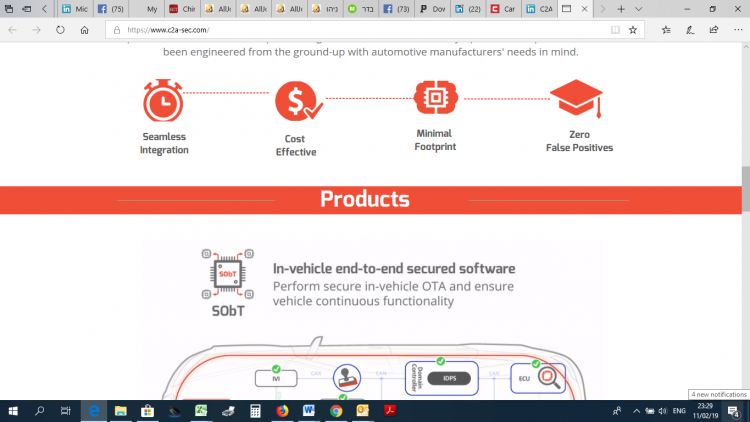Switch to the 'Car' tab
The image size is (750, 422).
504,9
